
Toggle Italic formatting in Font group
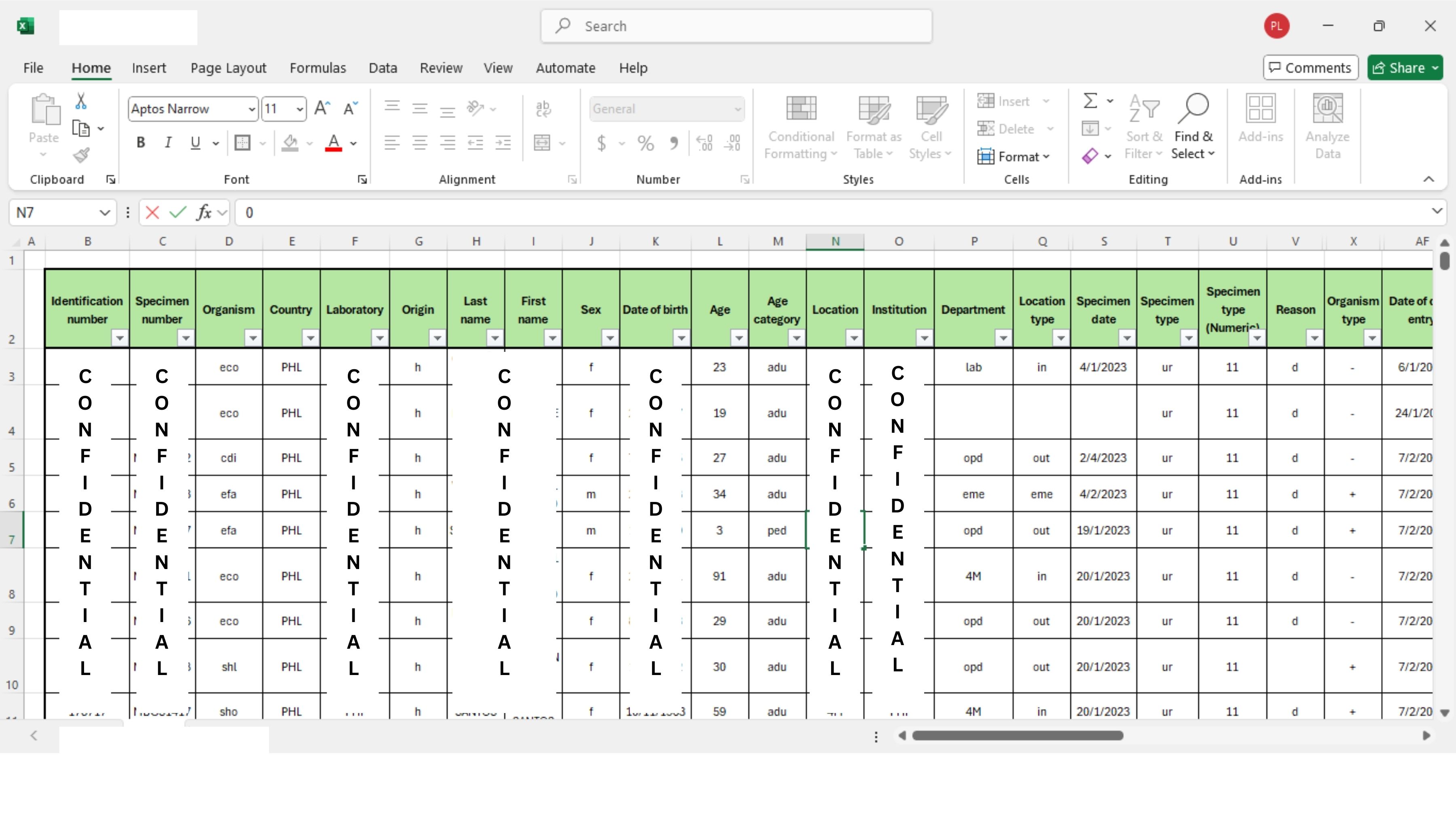[167, 143]
